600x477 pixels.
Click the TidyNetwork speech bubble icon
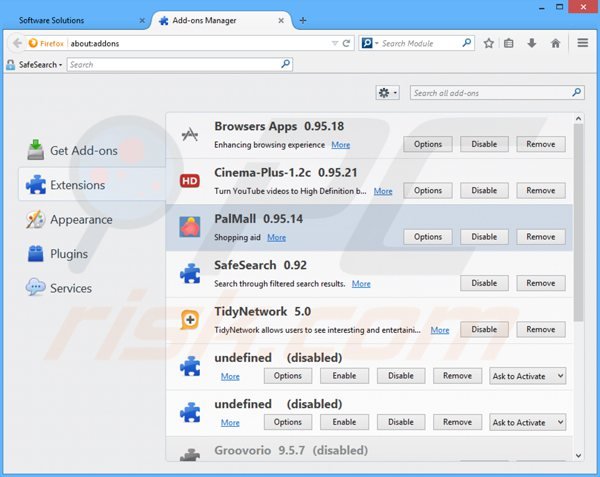(190, 320)
